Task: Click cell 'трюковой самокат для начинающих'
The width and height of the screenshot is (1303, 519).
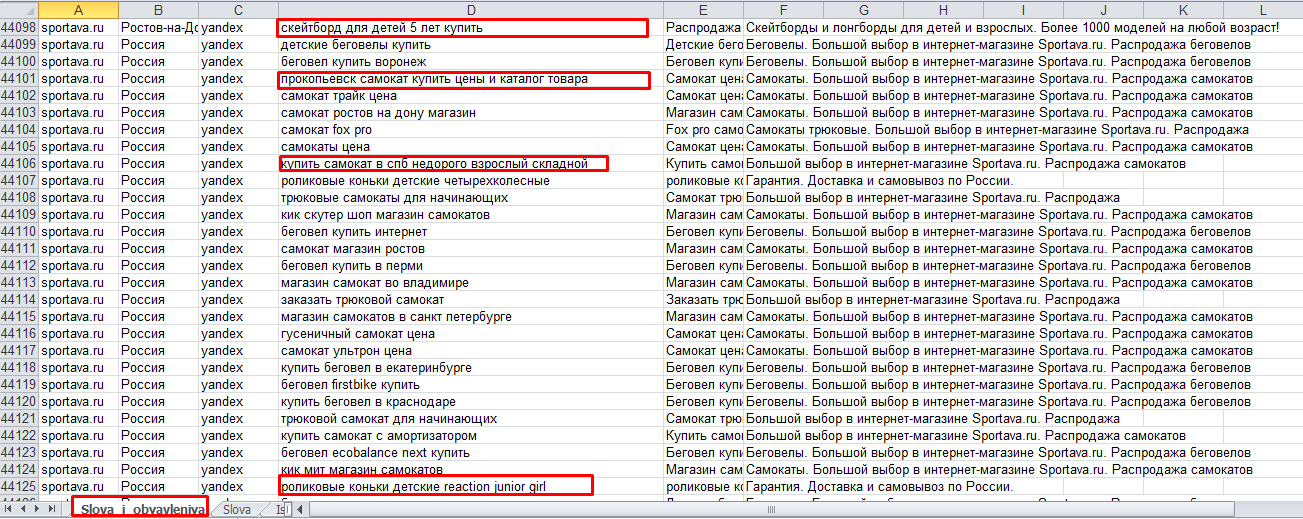Action: click(x=470, y=419)
